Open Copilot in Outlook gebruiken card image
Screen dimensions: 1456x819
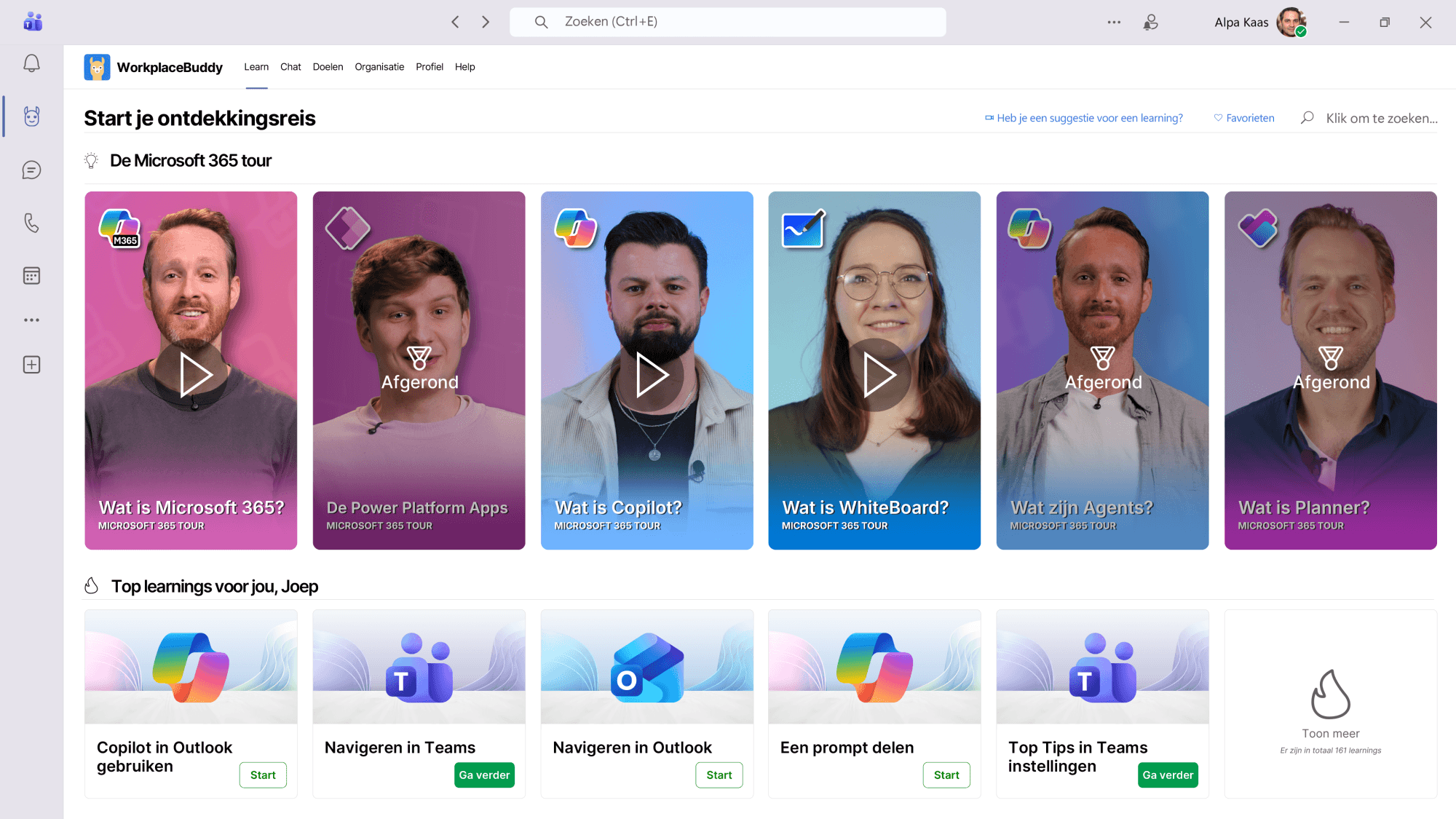[191, 667]
